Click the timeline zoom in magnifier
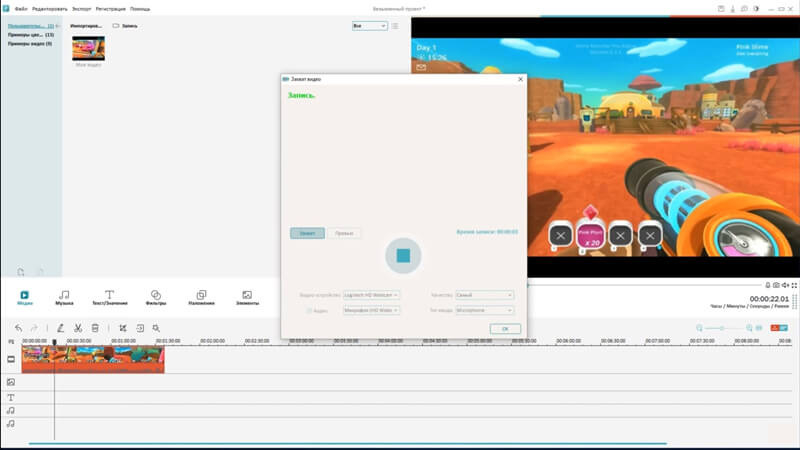Image resolution: width=800 pixels, height=450 pixels. click(x=749, y=328)
